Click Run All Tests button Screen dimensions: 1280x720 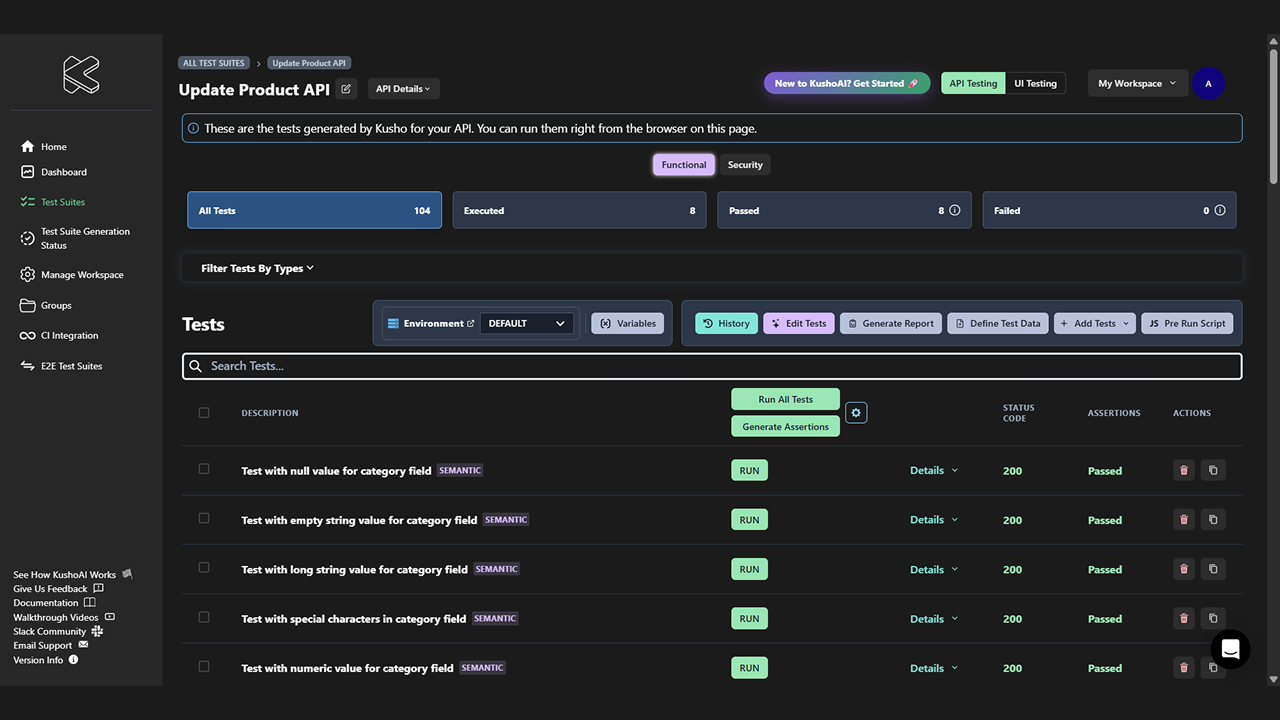point(785,399)
